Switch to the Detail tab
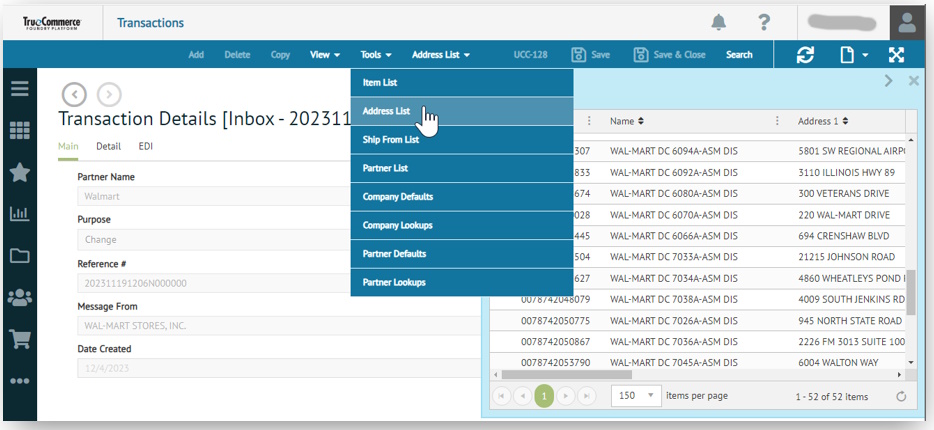The image size is (934, 430). coord(108,146)
